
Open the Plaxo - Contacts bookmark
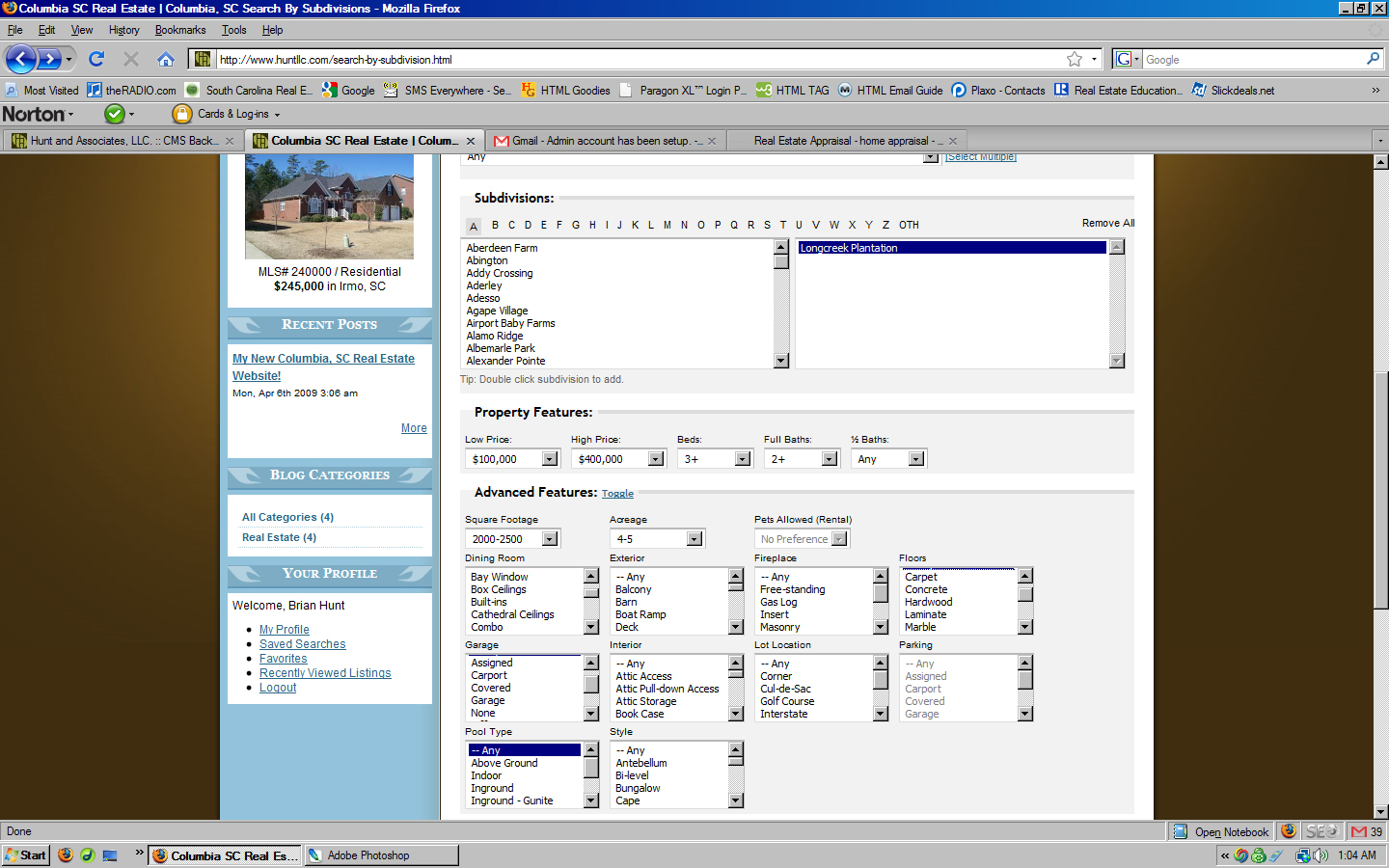pos(998,90)
